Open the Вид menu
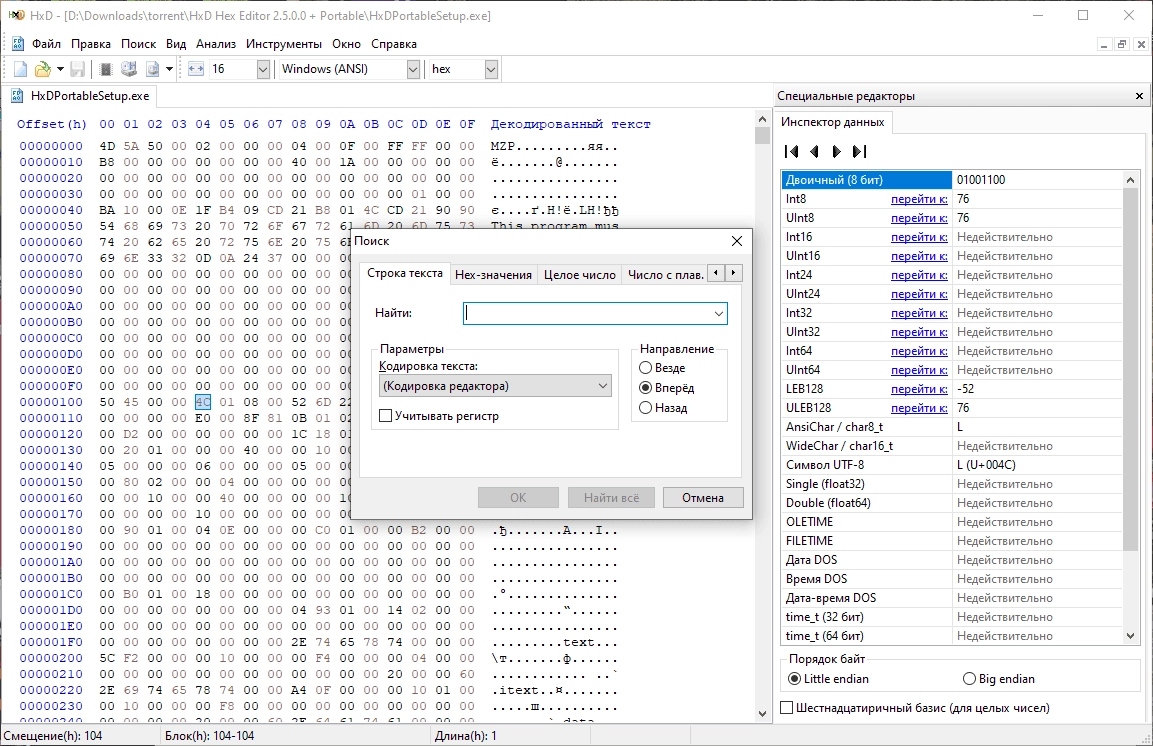Viewport: 1153px width, 746px height. (176, 44)
